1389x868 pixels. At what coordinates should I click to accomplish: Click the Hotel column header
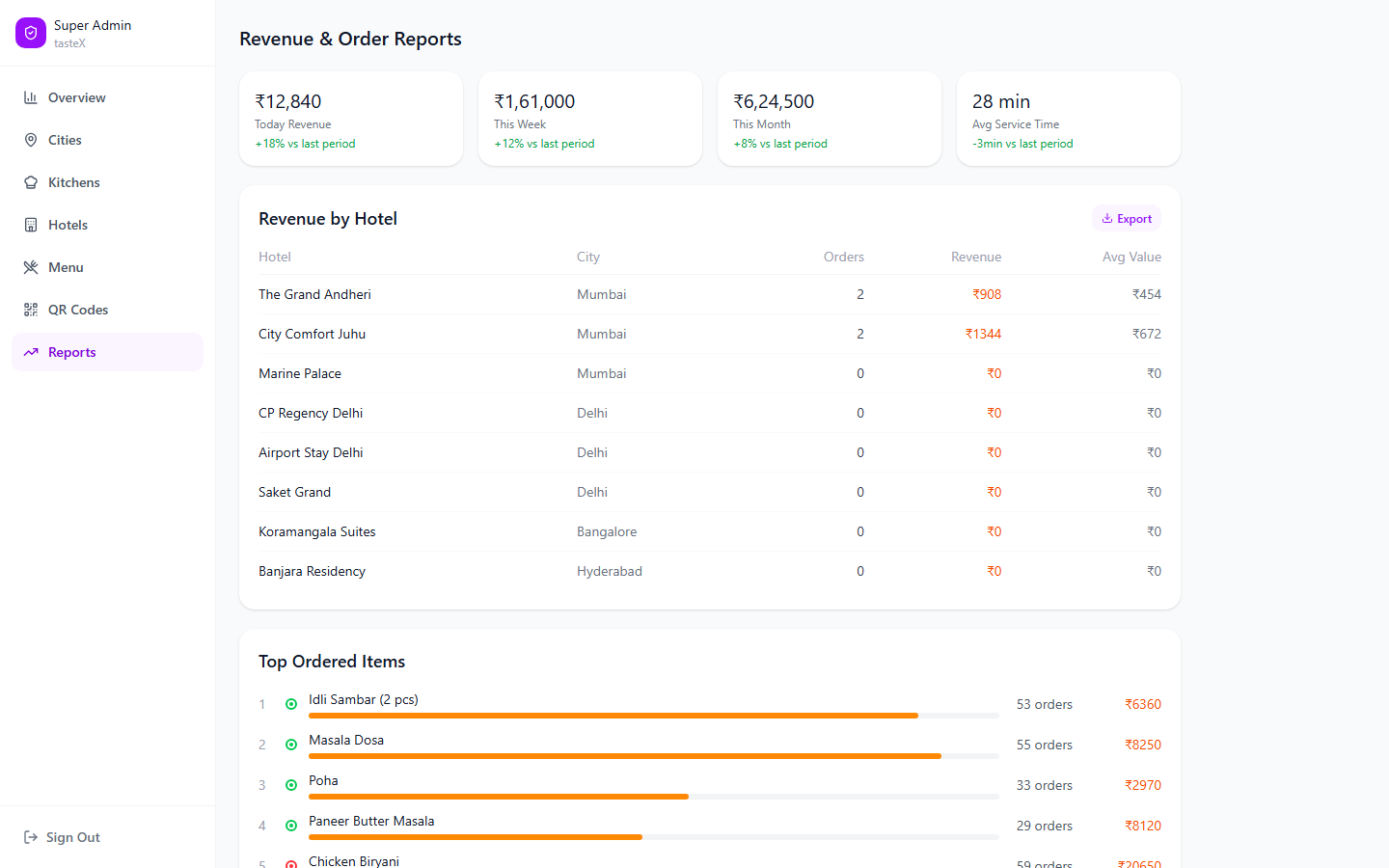275,257
